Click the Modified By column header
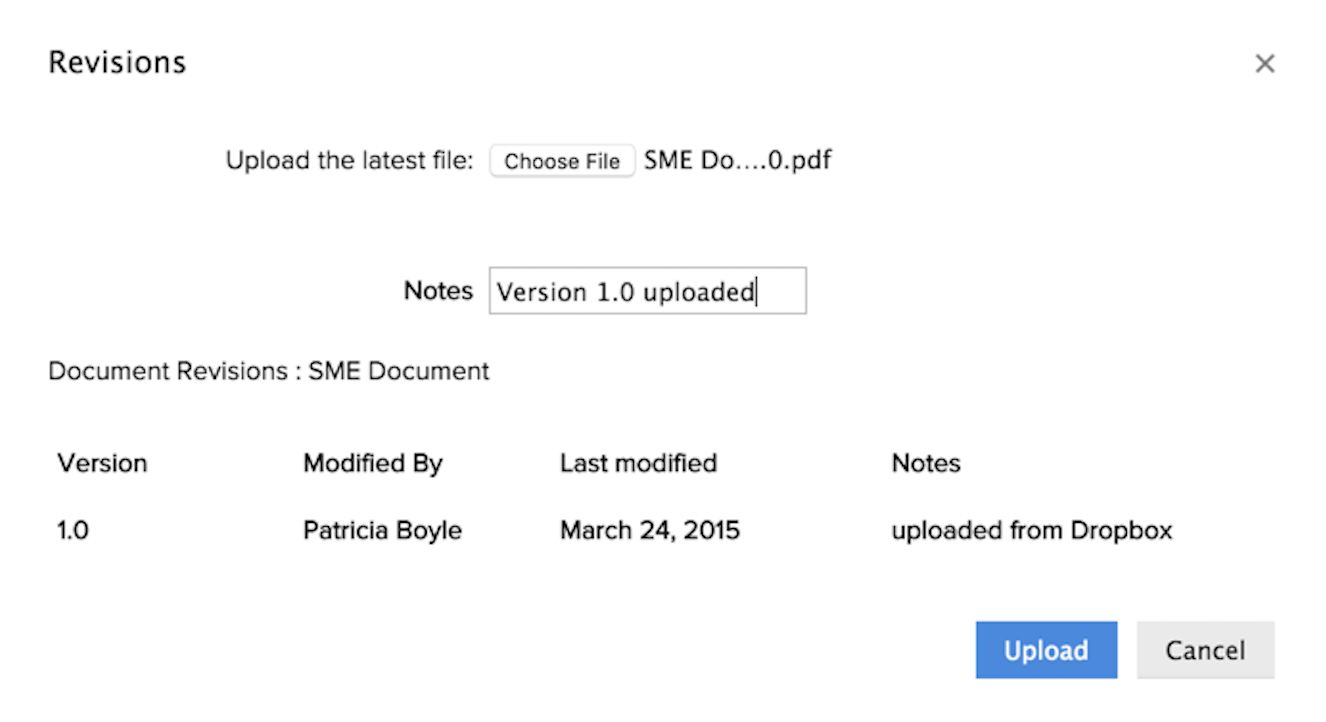 click(372, 463)
